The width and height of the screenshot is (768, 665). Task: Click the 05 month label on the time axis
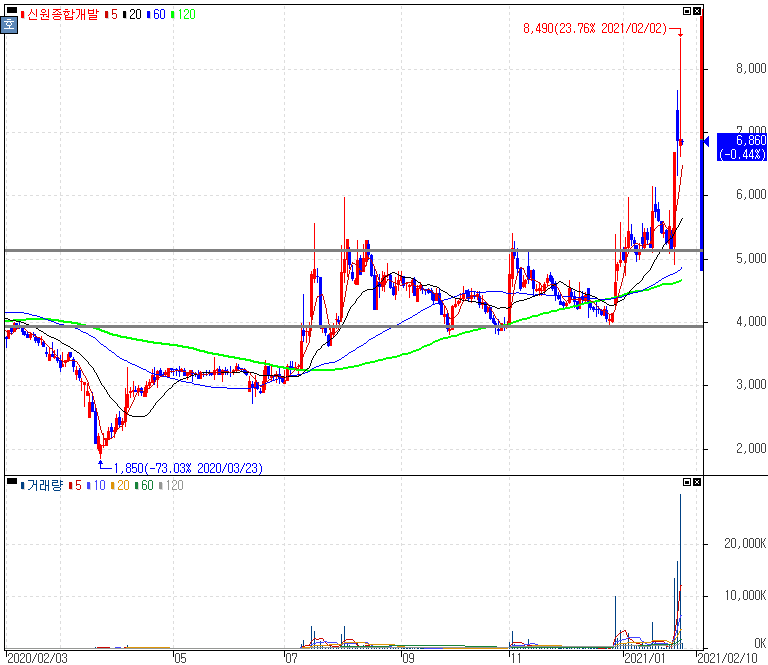pyautogui.click(x=180, y=658)
